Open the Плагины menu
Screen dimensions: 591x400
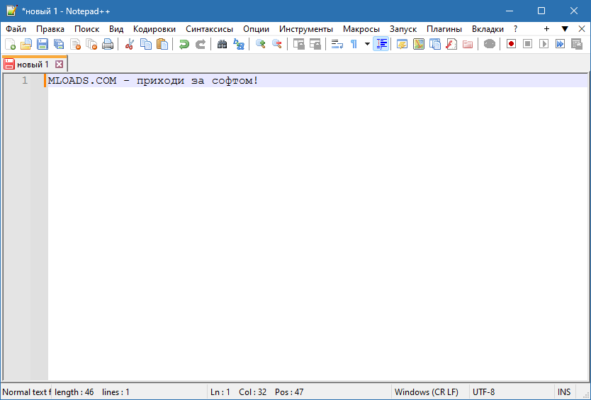point(444,29)
